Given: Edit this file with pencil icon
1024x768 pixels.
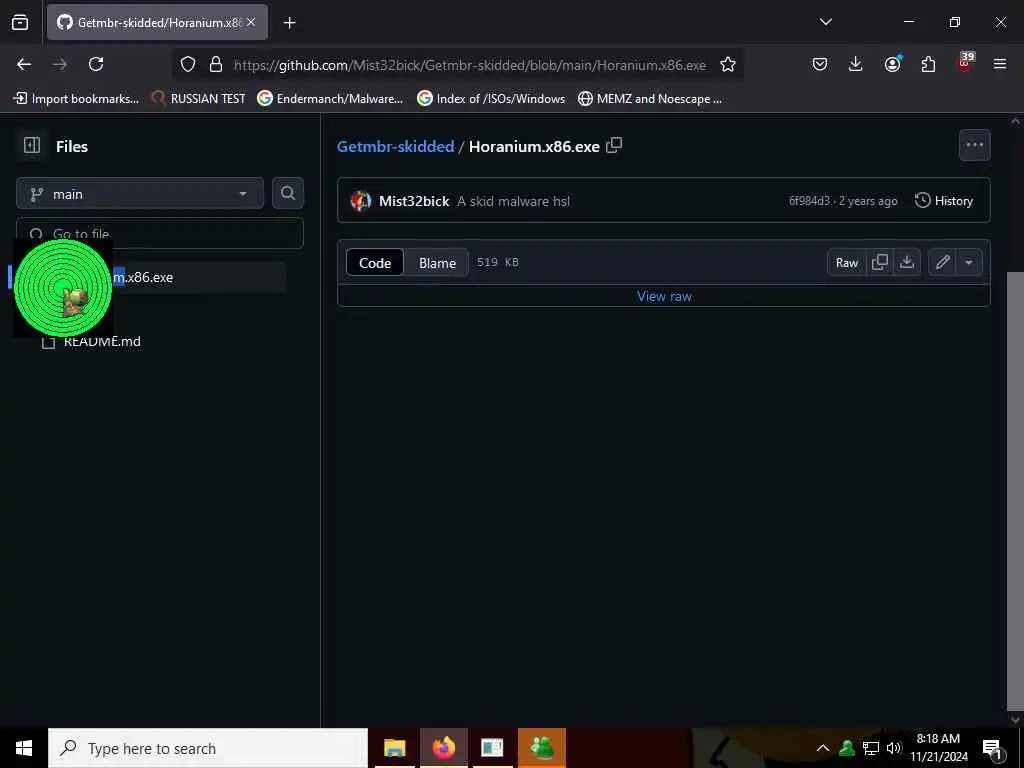Looking at the screenshot, I should pos(942,263).
